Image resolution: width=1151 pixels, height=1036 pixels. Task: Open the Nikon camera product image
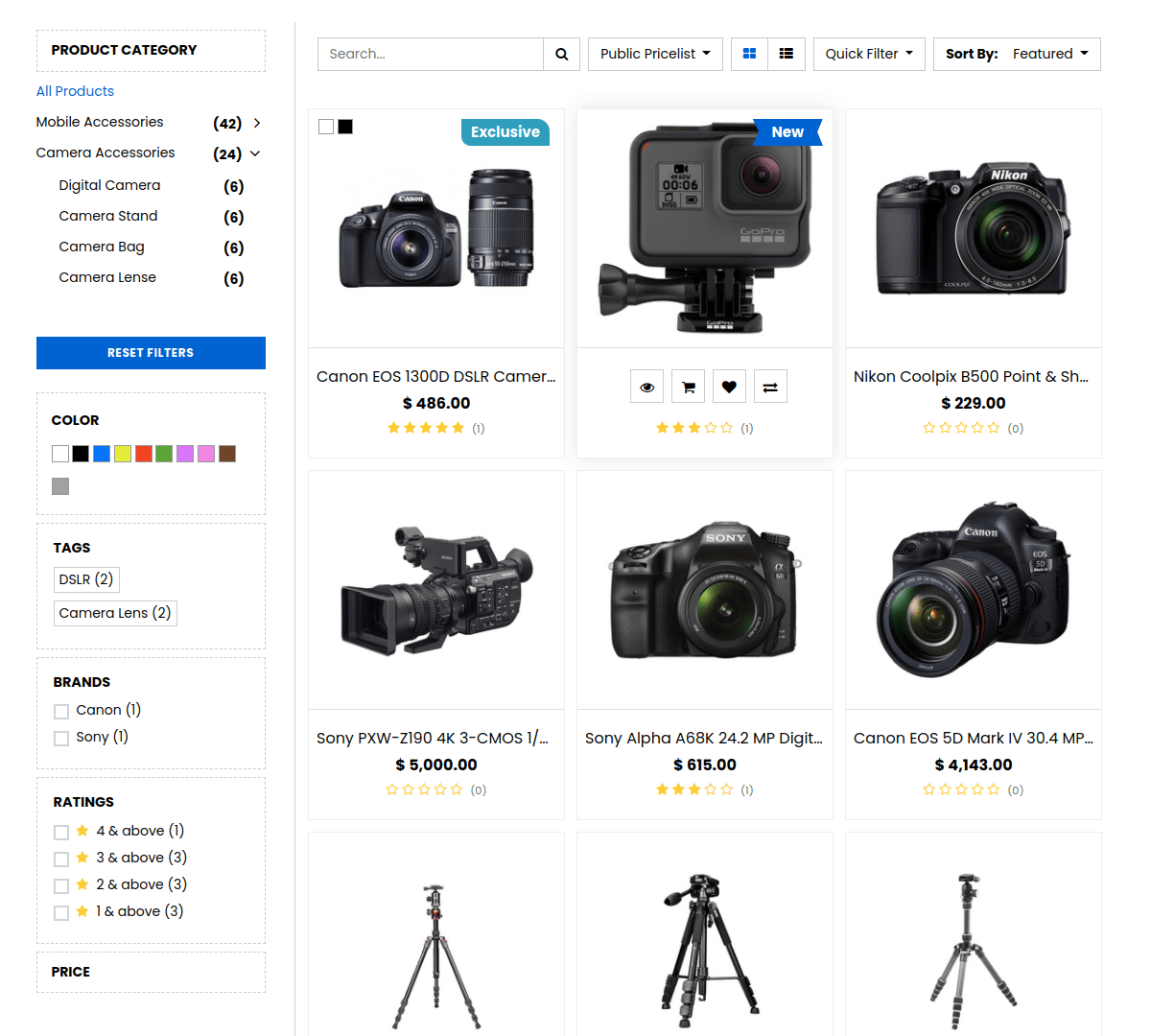point(974,228)
